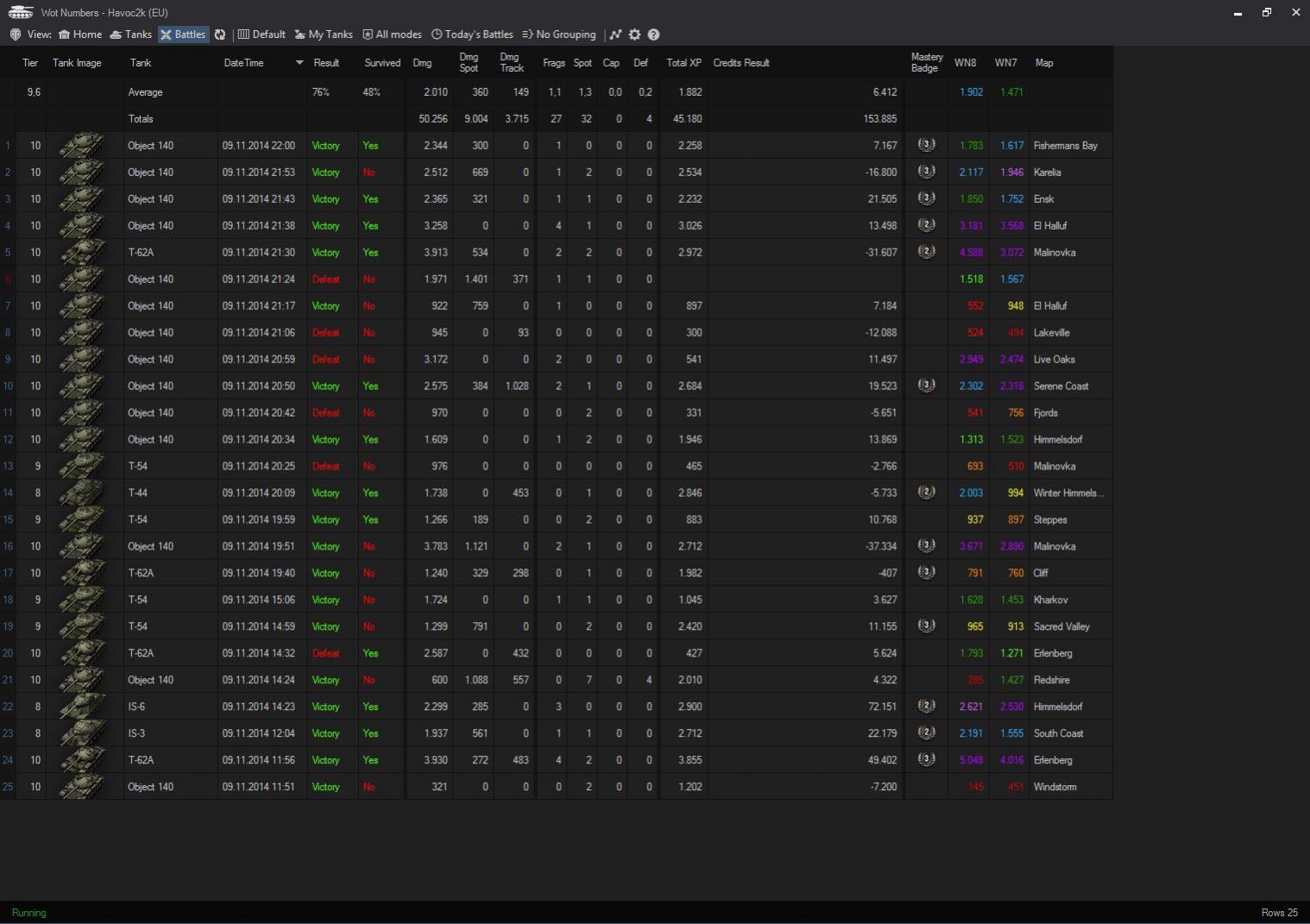Viewport: 1310px width, 924px height.
Task: Click T-44 tank thumbnail image
Action: tap(82, 493)
